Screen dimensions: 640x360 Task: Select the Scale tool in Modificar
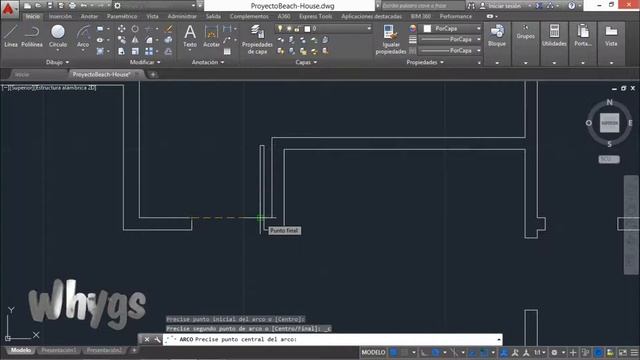coord(135,51)
